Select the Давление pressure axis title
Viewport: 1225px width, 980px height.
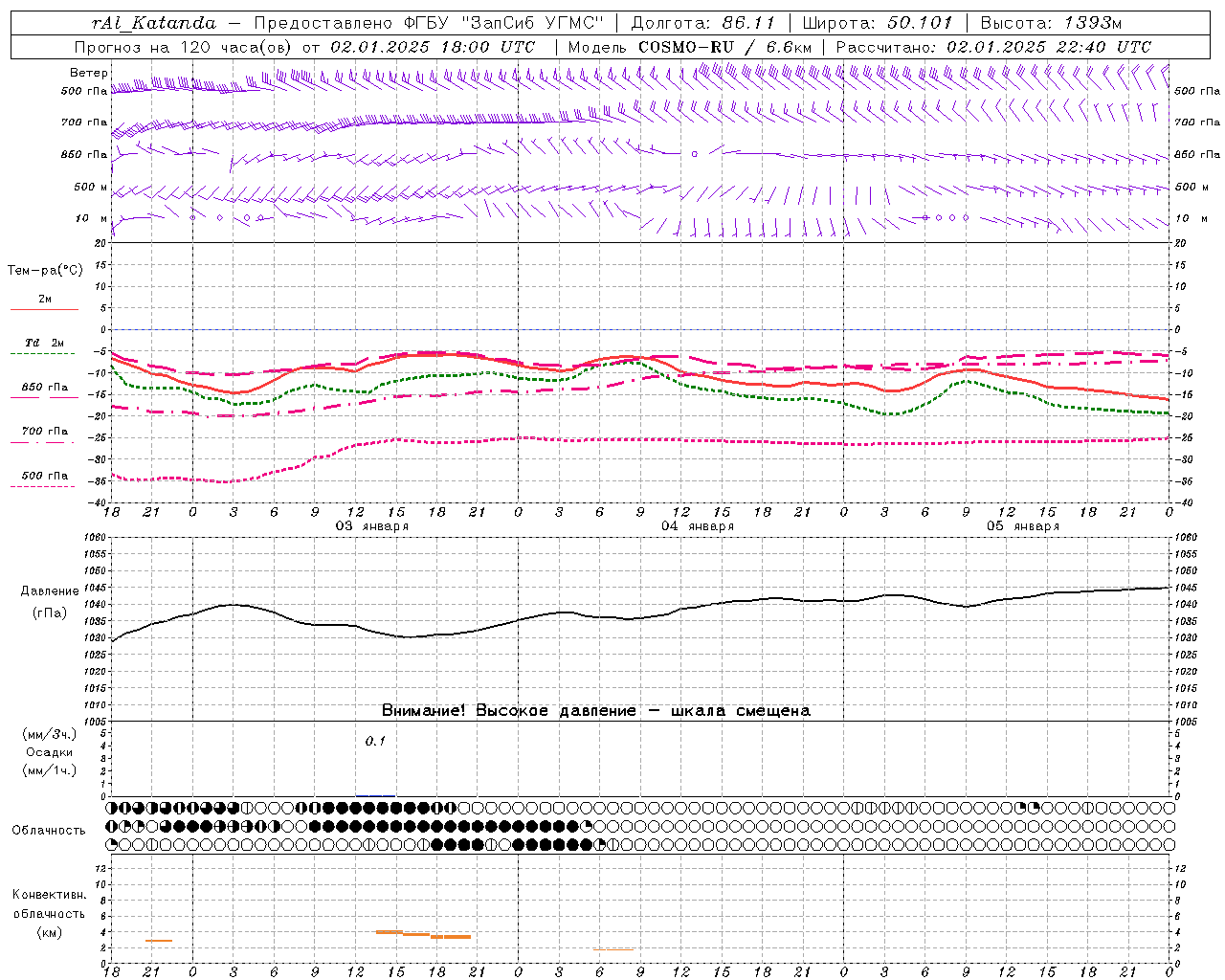pyautogui.click(x=50, y=591)
